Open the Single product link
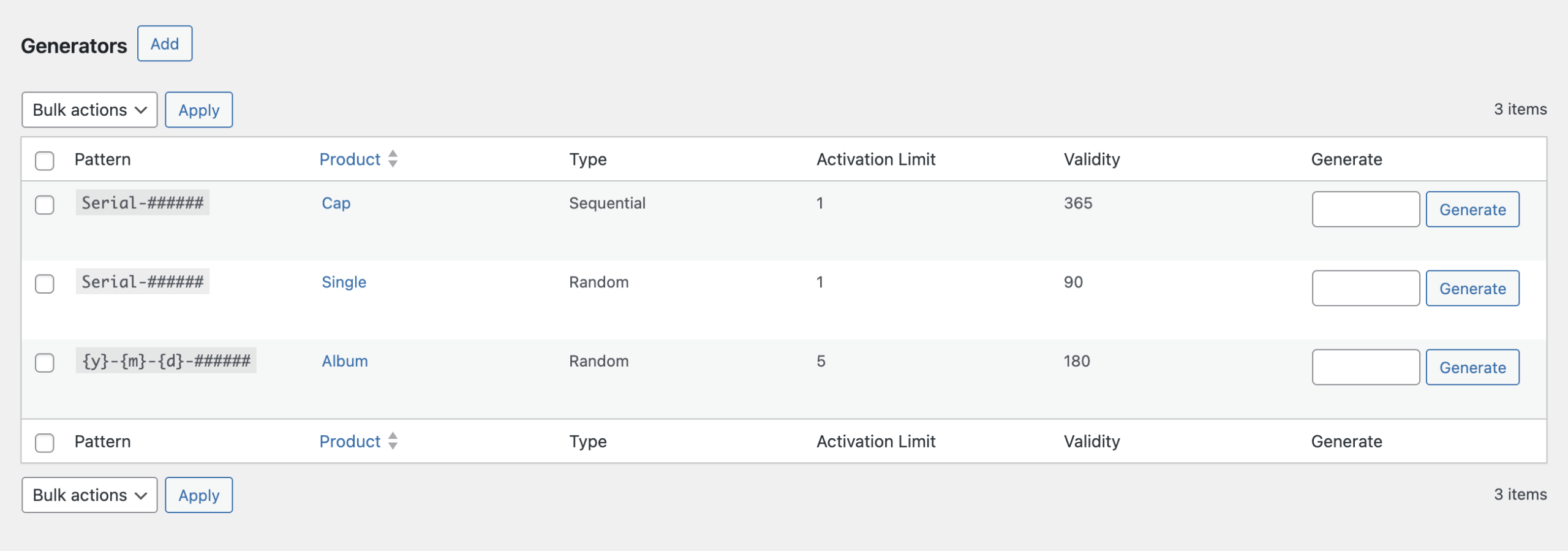This screenshot has height=551, width=1568. point(344,282)
